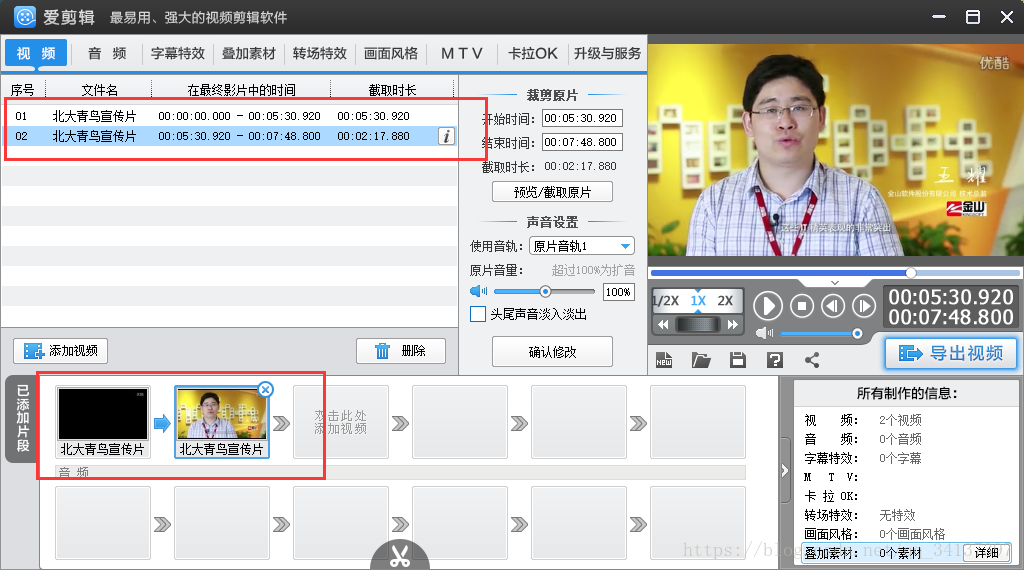Mute original audio speaker icon
The image size is (1024, 570).
[479, 291]
